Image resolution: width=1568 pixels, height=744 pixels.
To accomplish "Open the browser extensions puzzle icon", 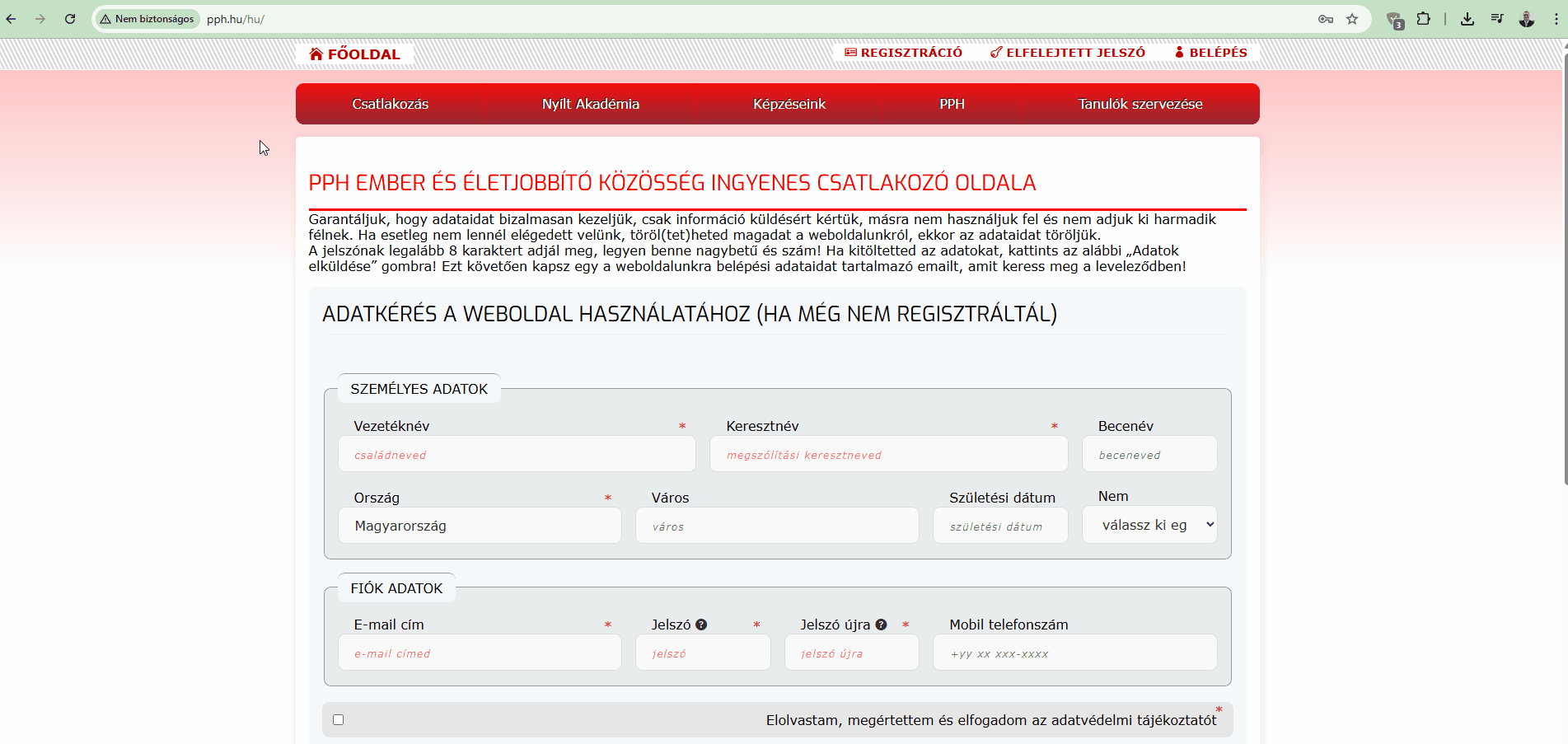I will click(1423, 19).
